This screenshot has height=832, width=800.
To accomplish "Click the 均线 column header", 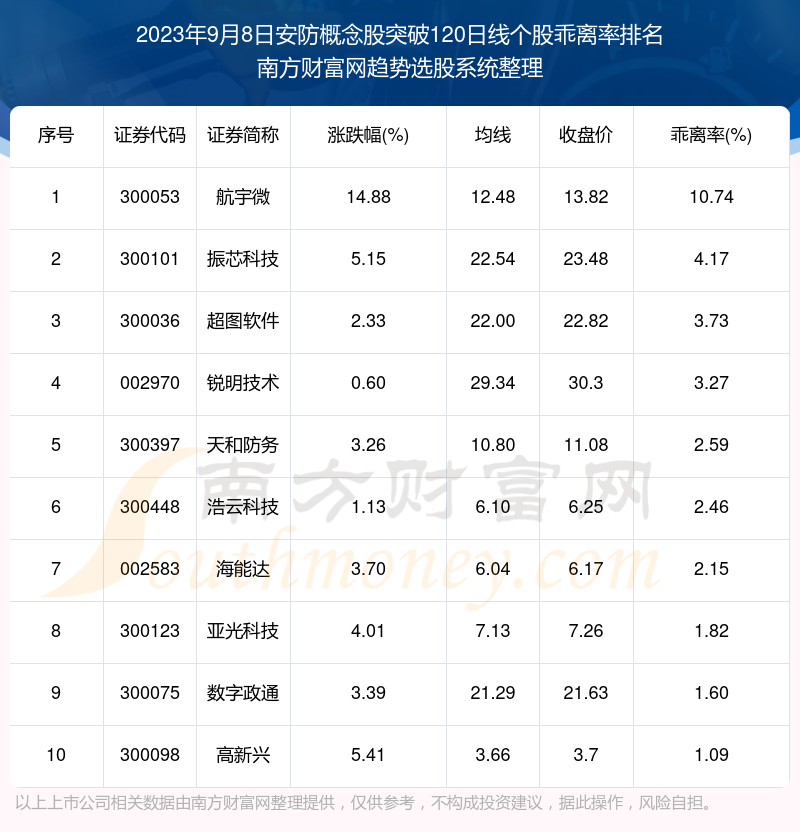I will pyautogui.click(x=493, y=135).
